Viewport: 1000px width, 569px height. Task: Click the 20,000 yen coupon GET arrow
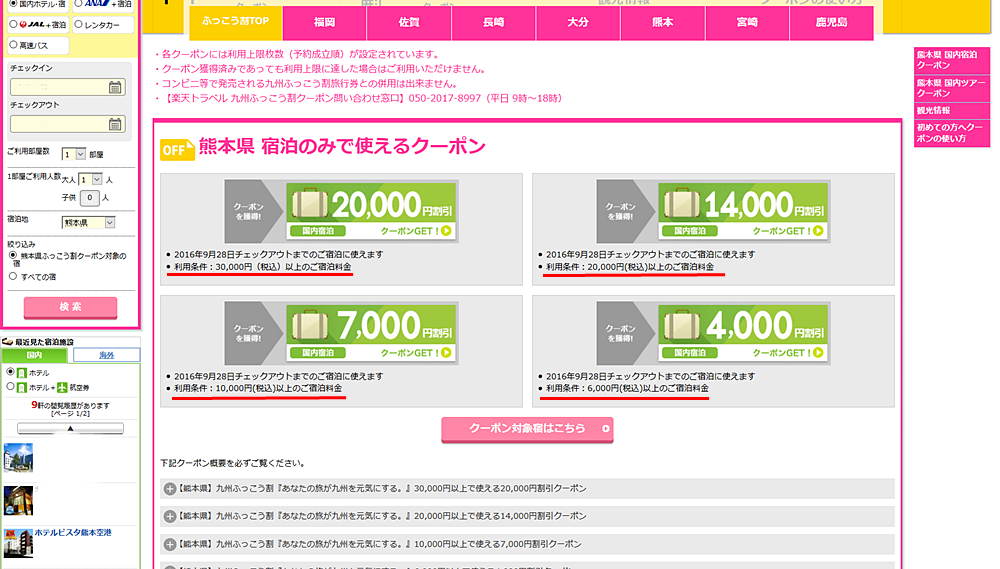pos(446,231)
